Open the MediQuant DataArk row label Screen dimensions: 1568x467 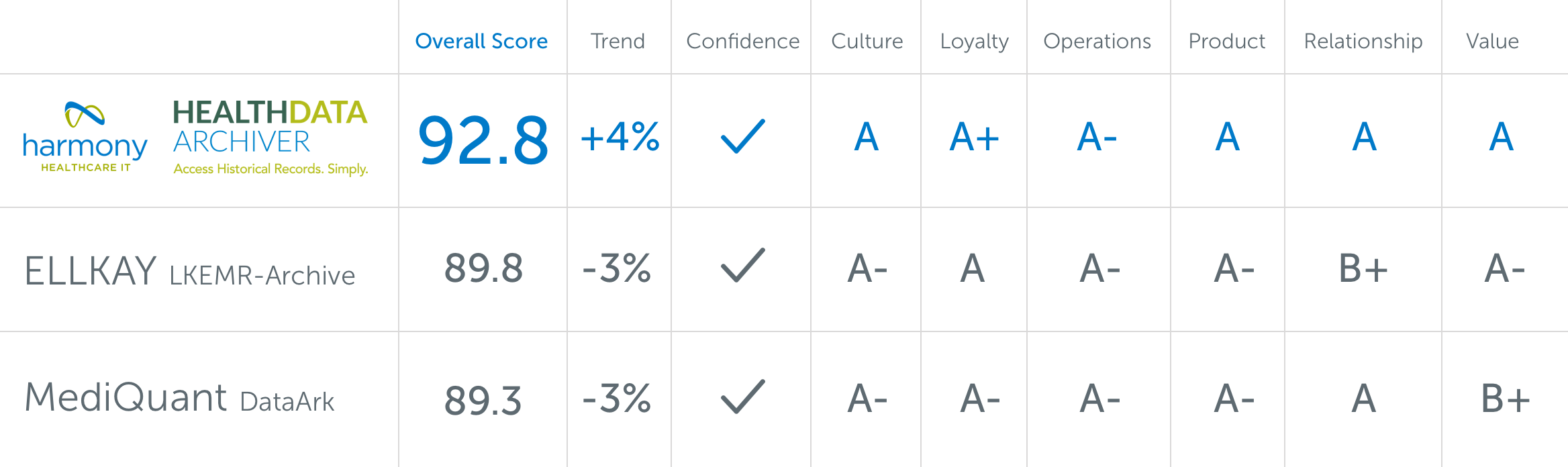(x=179, y=397)
